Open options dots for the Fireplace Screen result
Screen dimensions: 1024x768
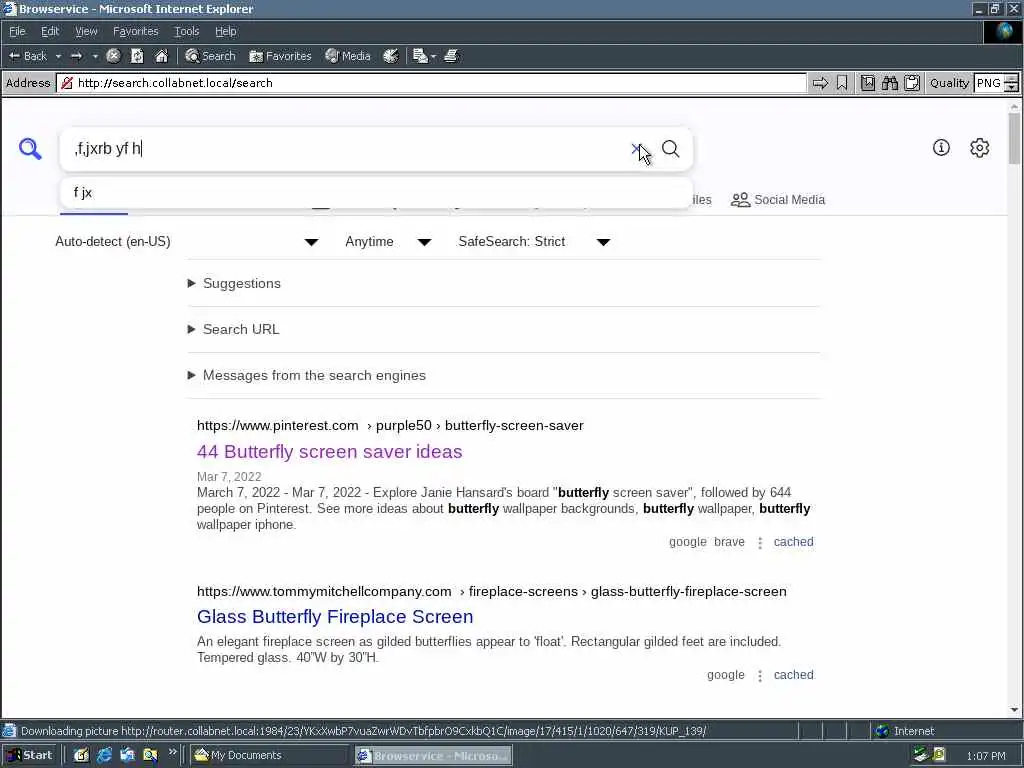[760, 676]
